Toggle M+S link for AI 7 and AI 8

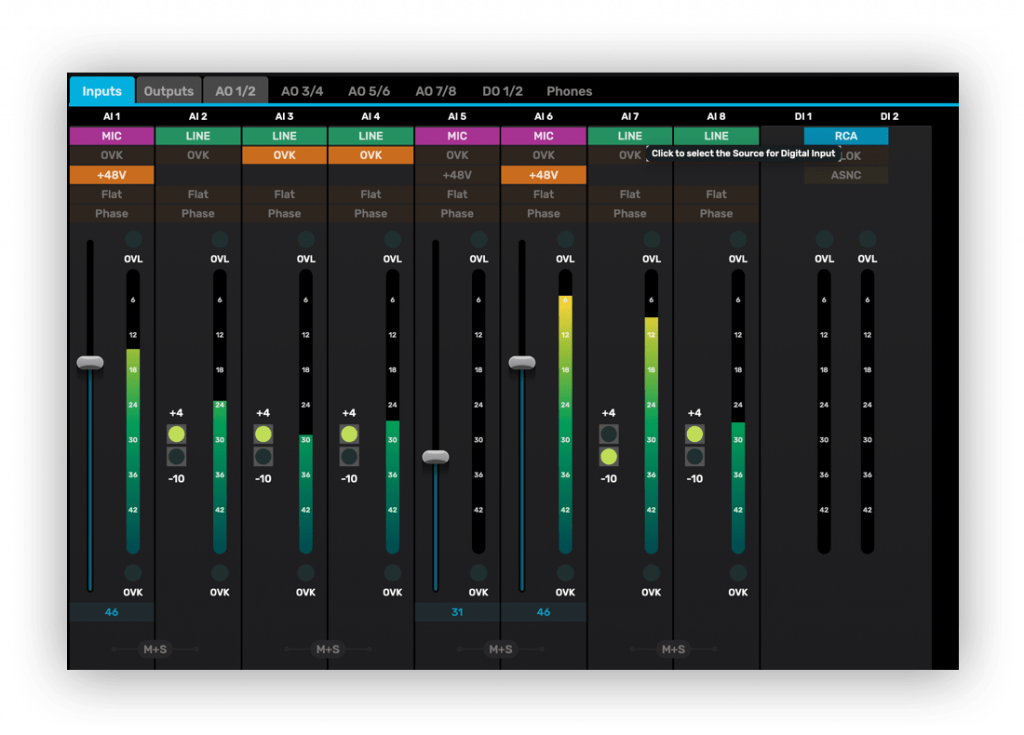pyautogui.click(x=673, y=650)
